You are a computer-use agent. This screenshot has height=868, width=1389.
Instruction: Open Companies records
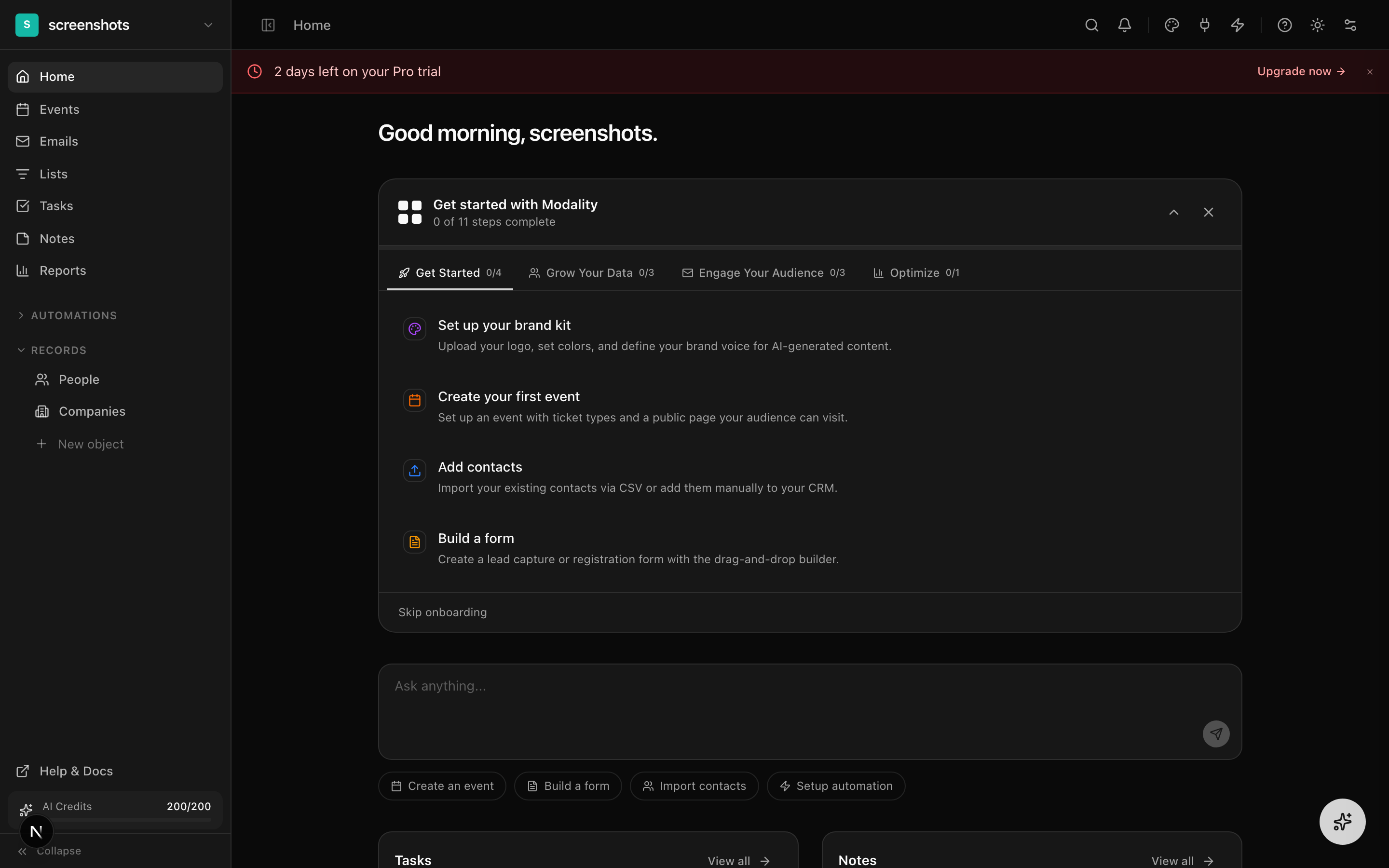[x=124, y=412]
